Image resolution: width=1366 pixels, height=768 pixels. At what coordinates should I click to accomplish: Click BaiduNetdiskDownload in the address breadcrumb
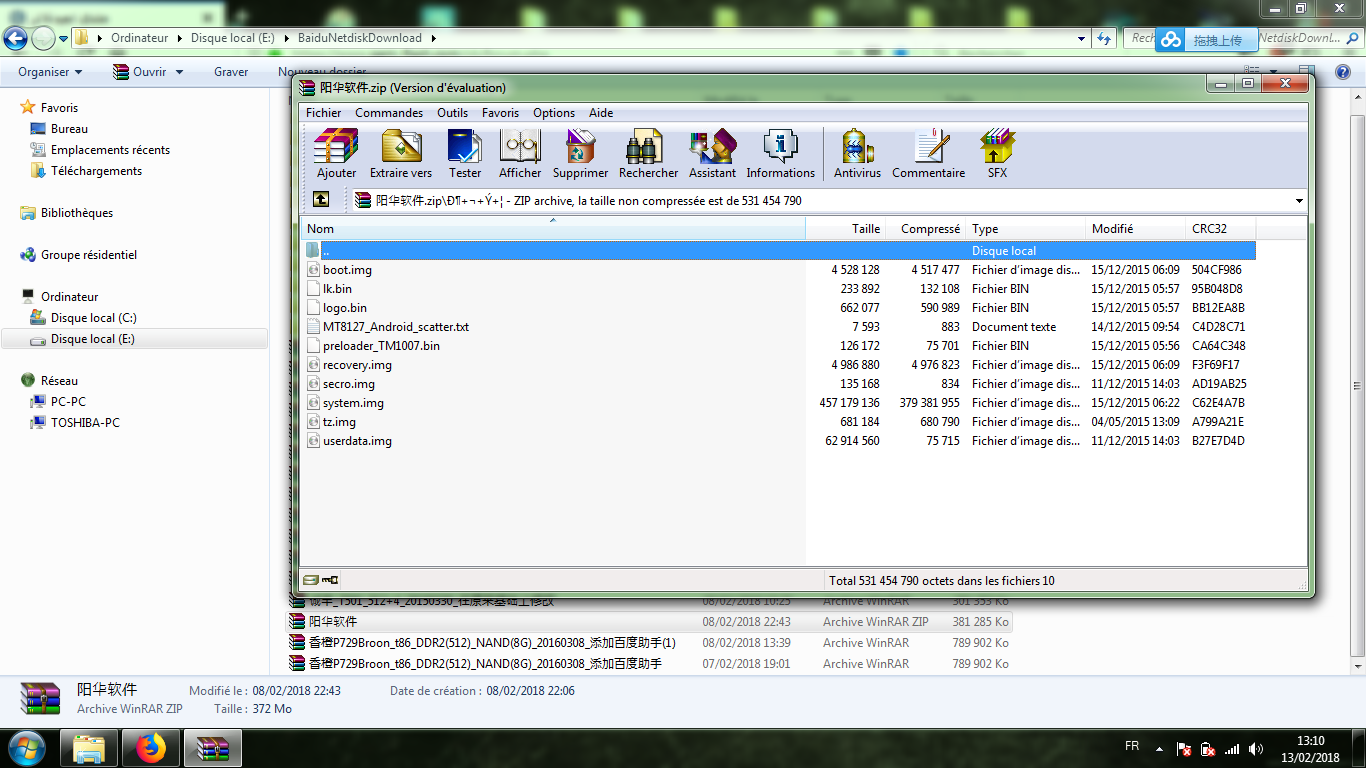(359, 38)
